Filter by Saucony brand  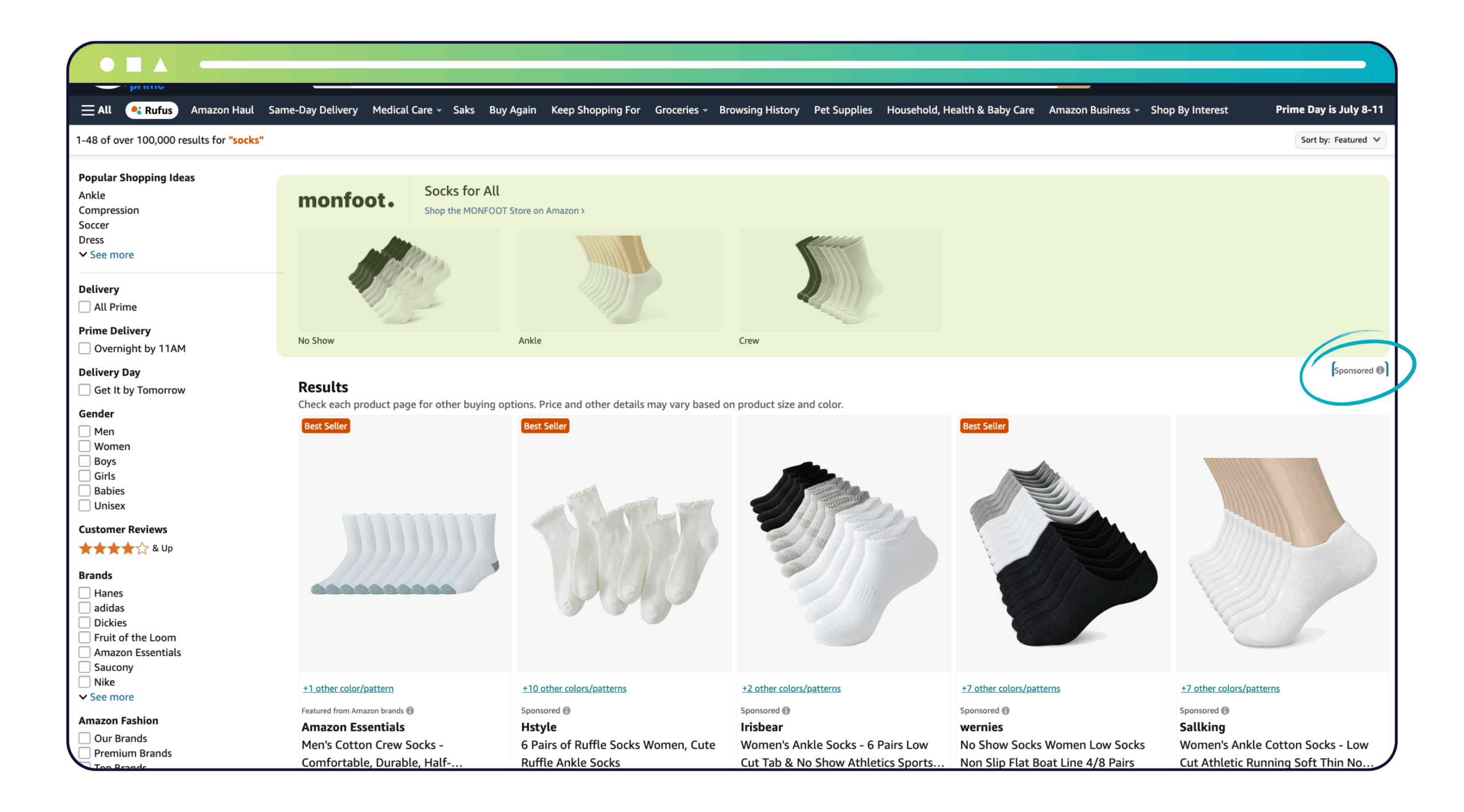pyautogui.click(x=85, y=667)
